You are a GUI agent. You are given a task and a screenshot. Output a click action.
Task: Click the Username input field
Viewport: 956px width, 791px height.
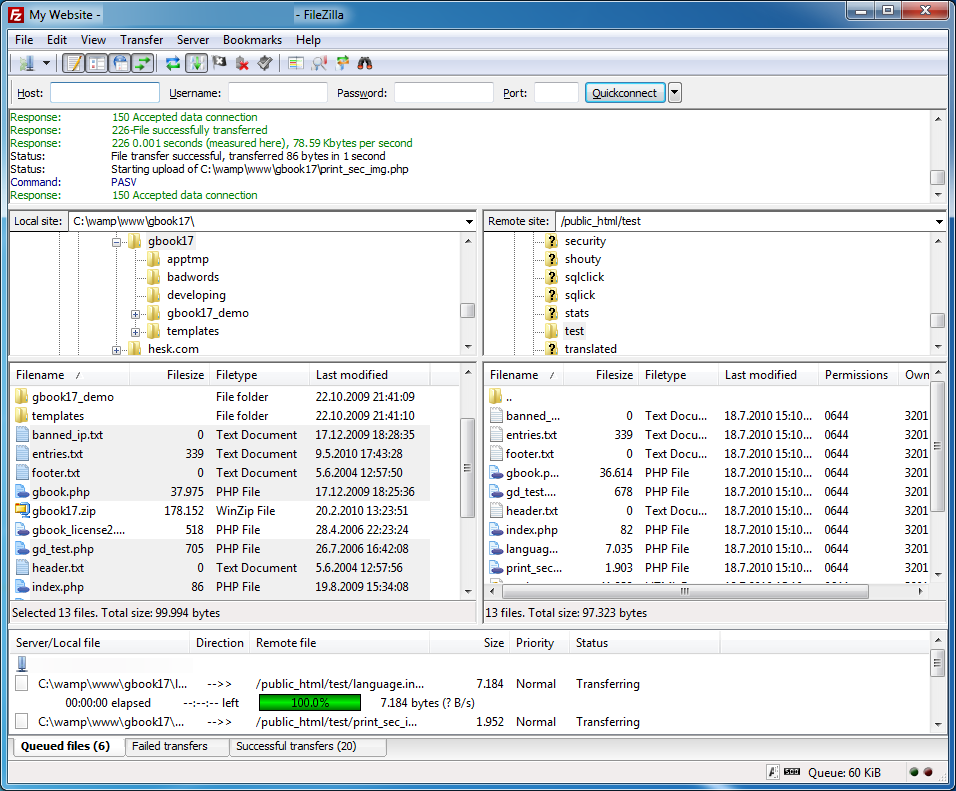[278, 93]
